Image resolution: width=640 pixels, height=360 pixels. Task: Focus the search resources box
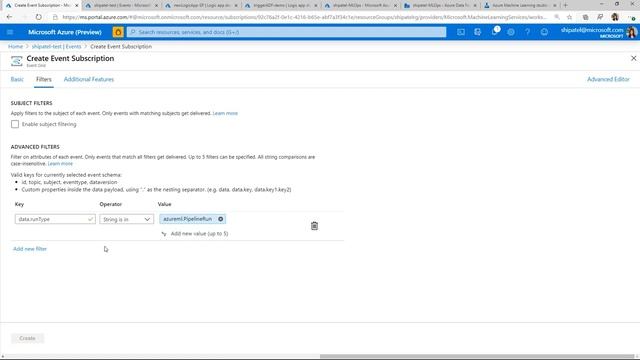pyautogui.click(x=287, y=32)
